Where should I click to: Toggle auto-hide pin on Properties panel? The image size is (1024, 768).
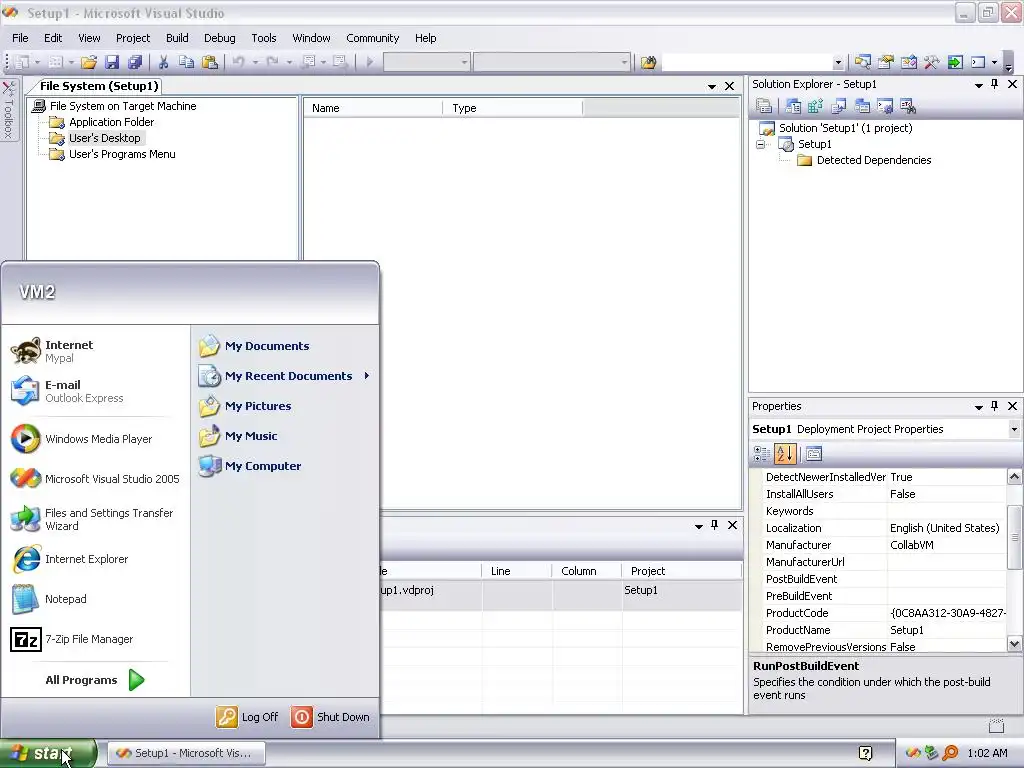tap(995, 406)
